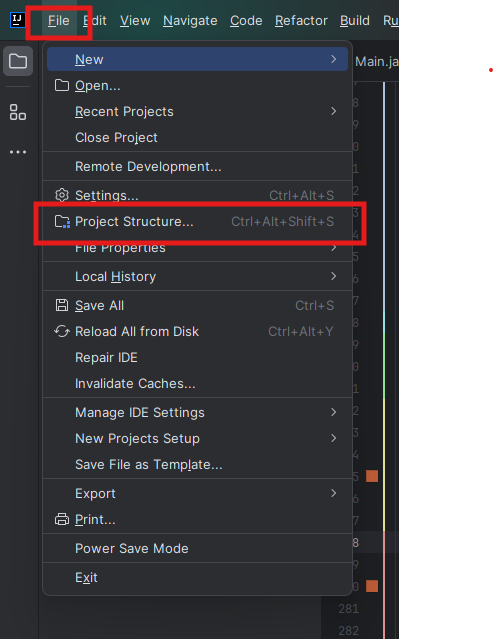This screenshot has width=493, height=639.
Task: Expand the Export submenu arrow
Action: [334, 493]
